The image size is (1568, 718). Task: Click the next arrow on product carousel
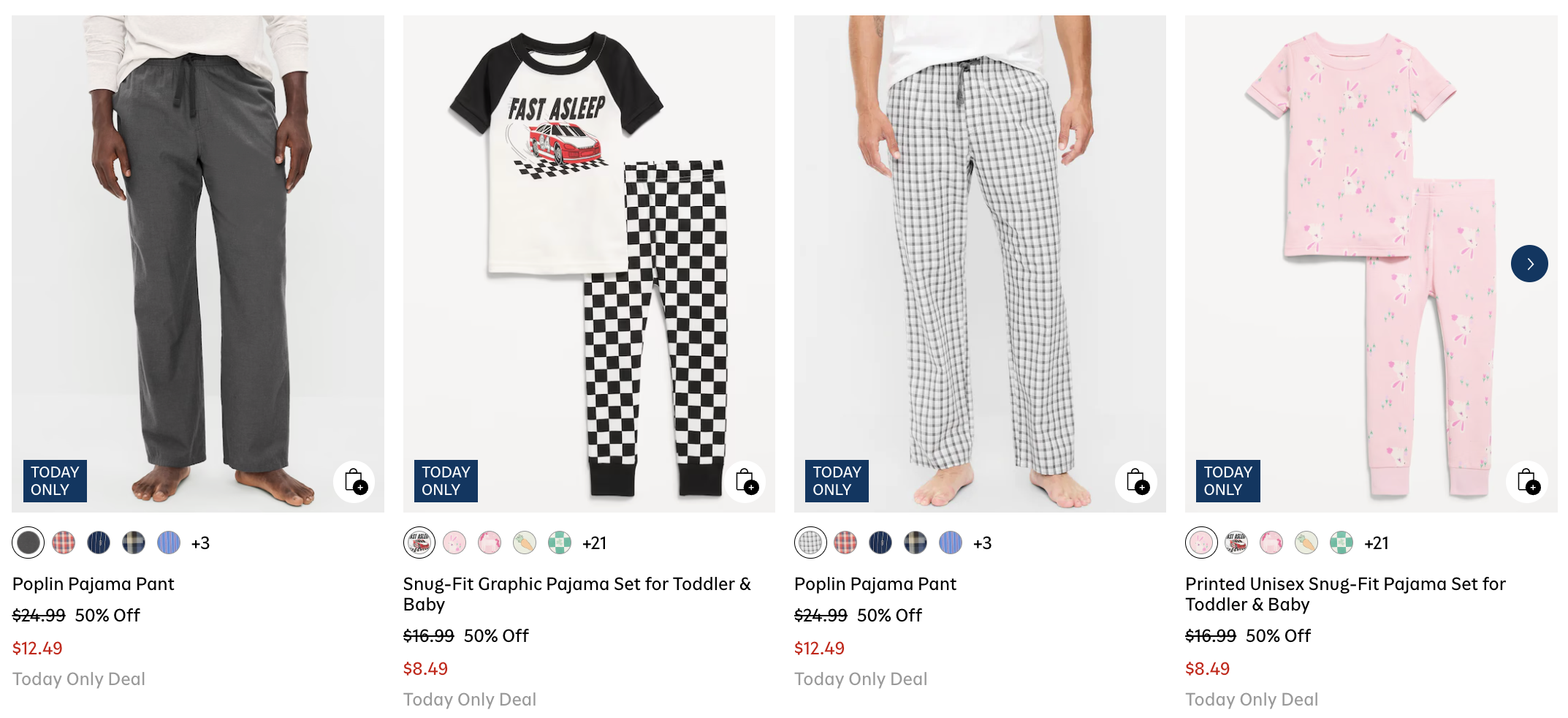pos(1529,264)
